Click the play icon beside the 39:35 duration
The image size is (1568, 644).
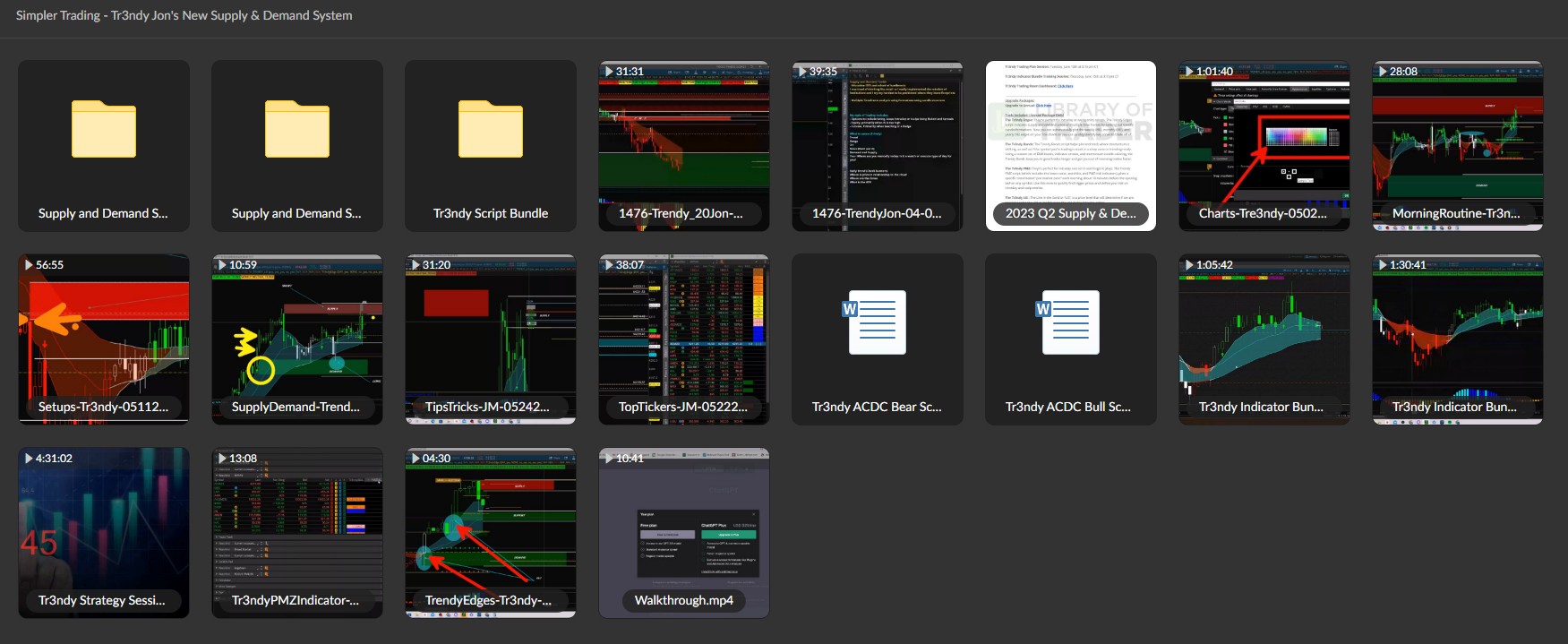tap(802, 72)
